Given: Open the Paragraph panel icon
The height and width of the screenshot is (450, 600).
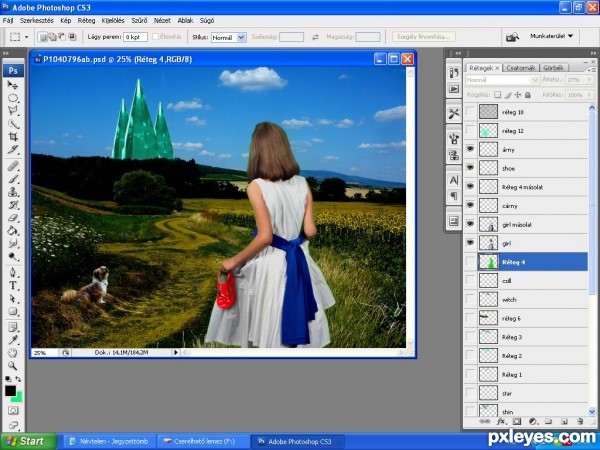Looking at the screenshot, I should (x=454, y=196).
